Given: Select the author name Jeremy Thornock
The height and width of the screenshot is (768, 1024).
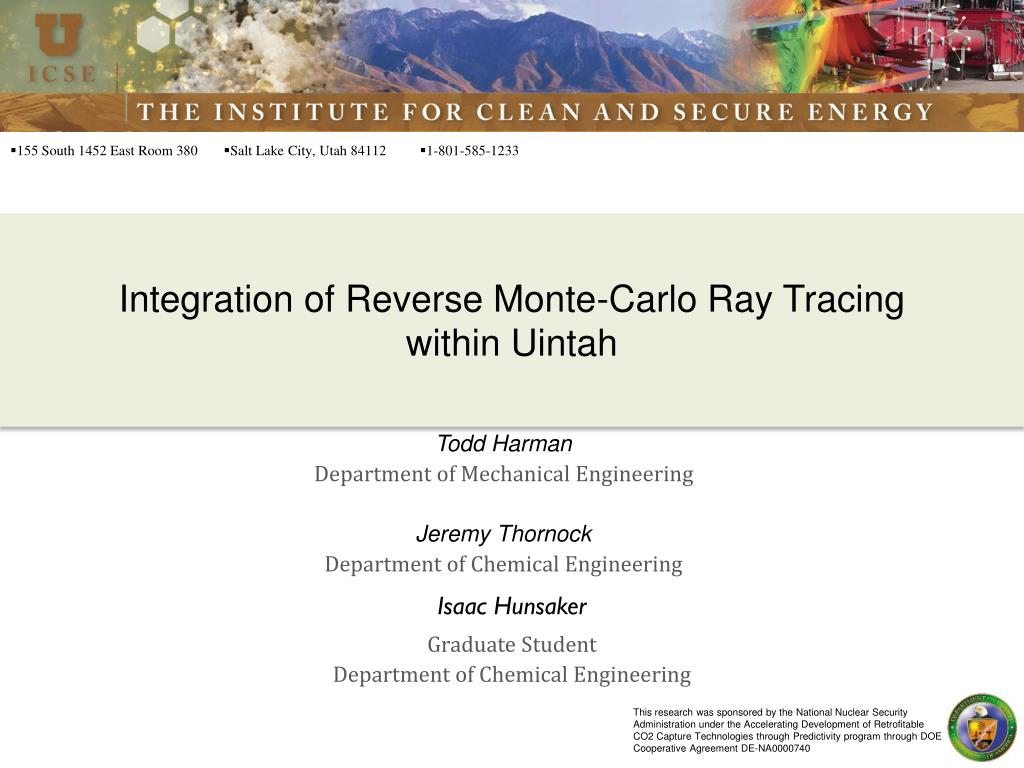Looking at the screenshot, I should pyautogui.click(x=504, y=534).
